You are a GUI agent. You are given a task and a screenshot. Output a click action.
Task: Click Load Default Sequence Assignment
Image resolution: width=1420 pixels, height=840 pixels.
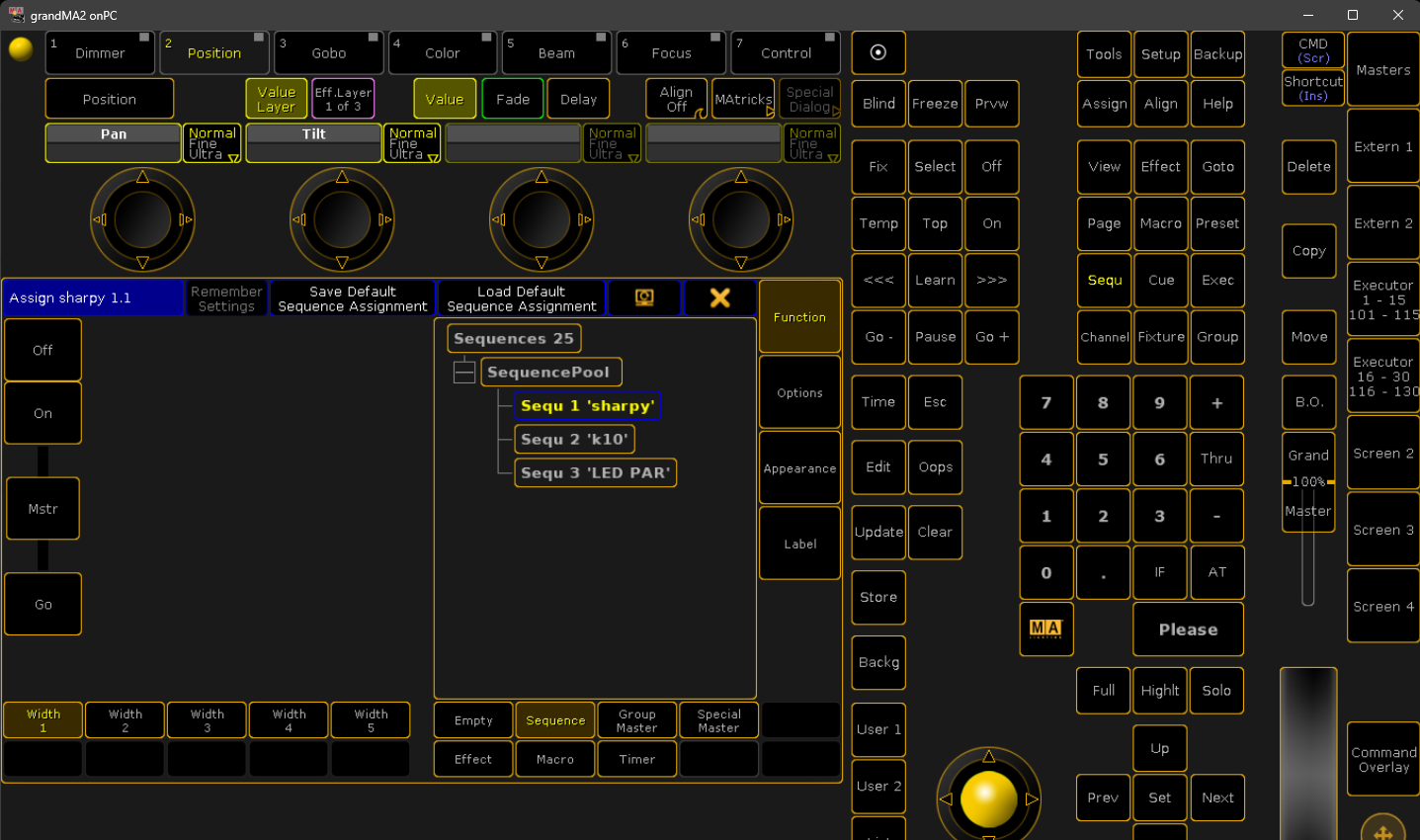[521, 298]
